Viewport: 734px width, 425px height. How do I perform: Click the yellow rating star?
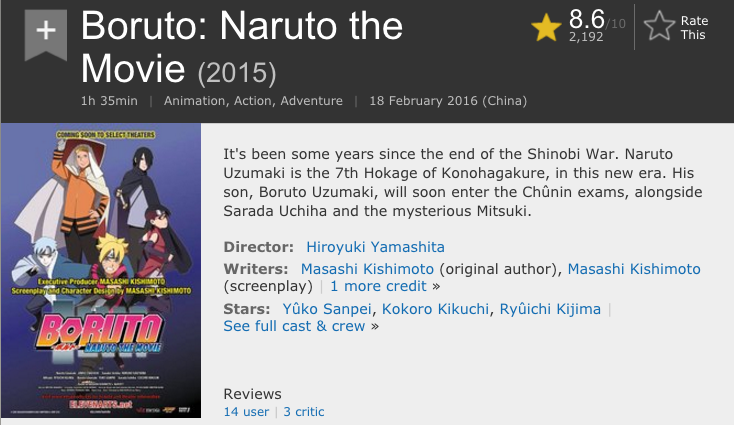point(546,28)
